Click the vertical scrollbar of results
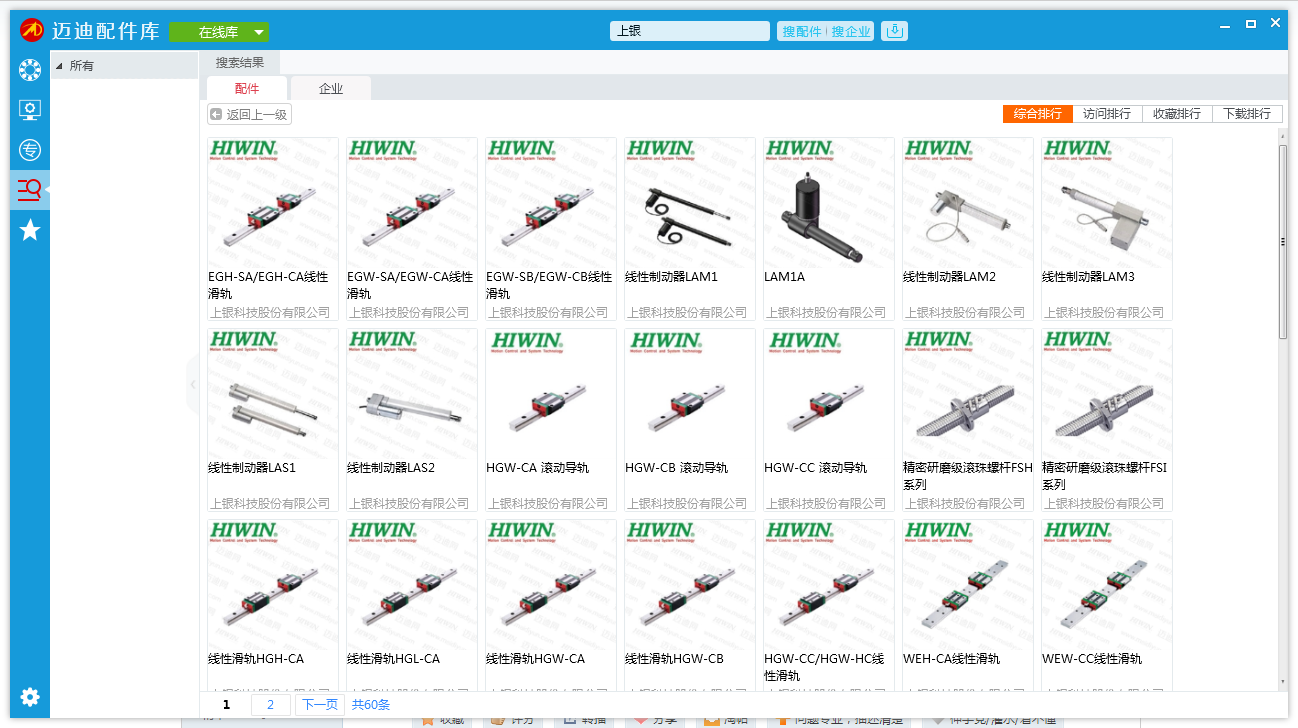This screenshot has height=728, width=1298. (1283, 241)
